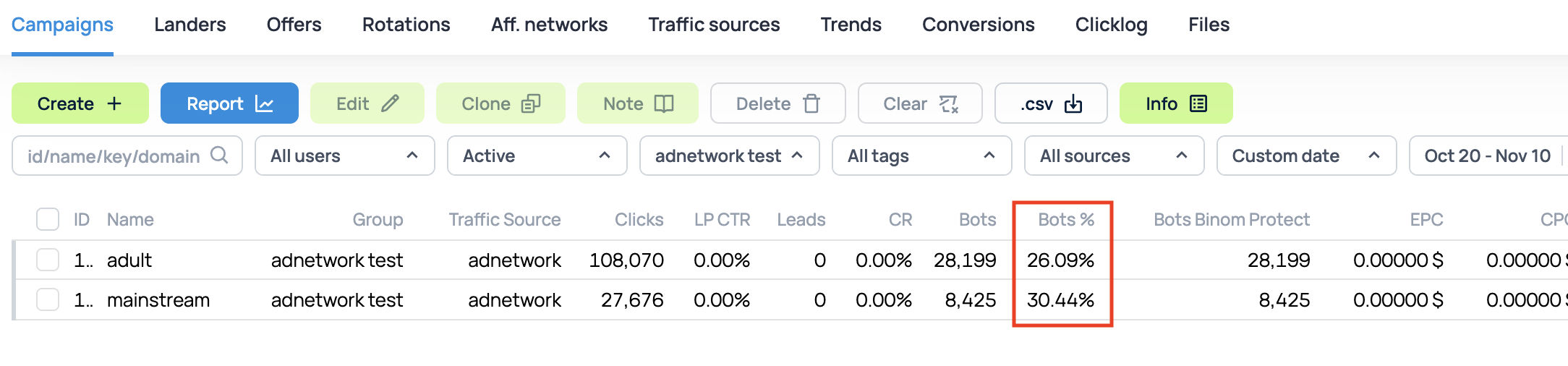Click the Create button with plus icon
The width and height of the screenshot is (1568, 366).
click(x=80, y=103)
